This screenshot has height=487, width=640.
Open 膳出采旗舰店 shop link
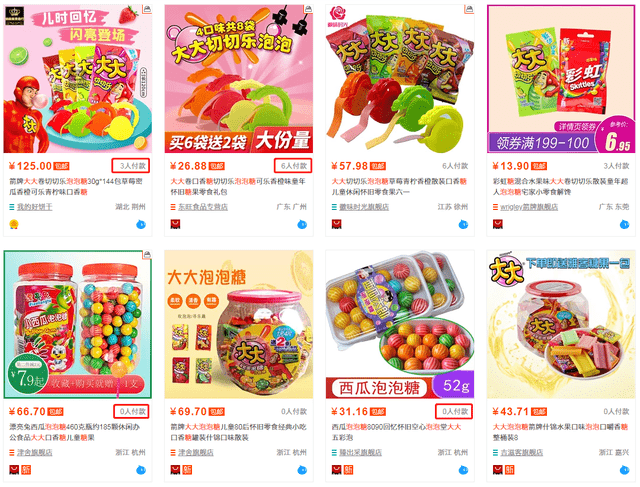[360, 453]
